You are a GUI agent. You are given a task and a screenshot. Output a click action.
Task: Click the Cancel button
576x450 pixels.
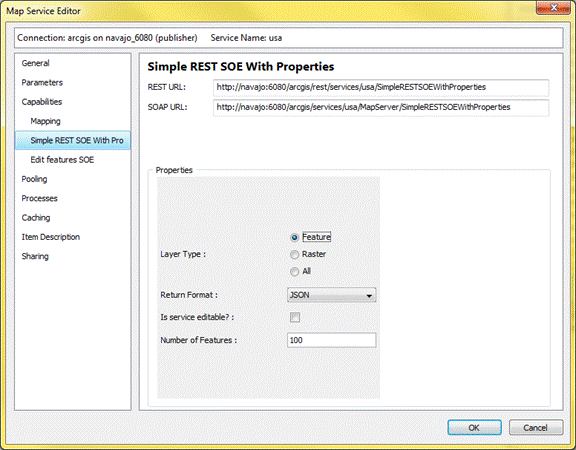click(536, 428)
